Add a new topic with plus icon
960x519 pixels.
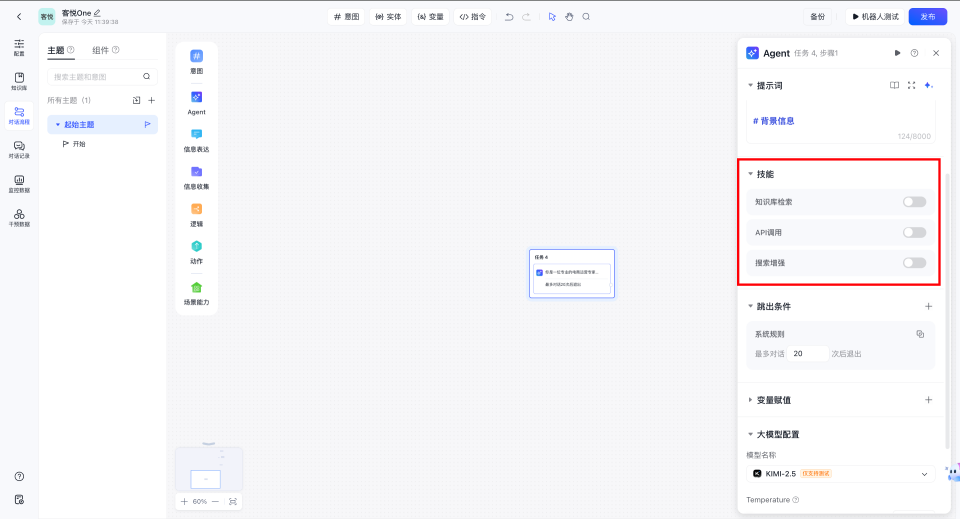pyautogui.click(x=152, y=100)
